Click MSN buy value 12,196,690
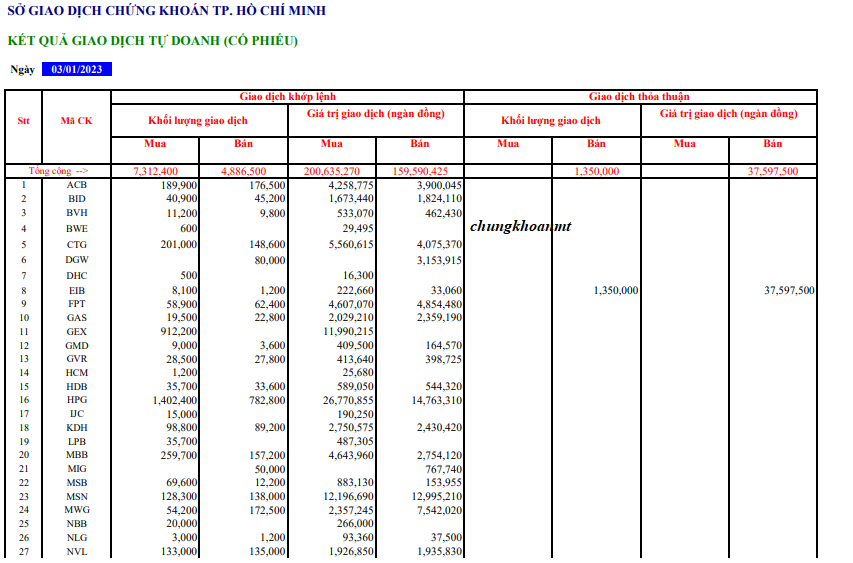The width and height of the screenshot is (853, 563). coord(348,497)
